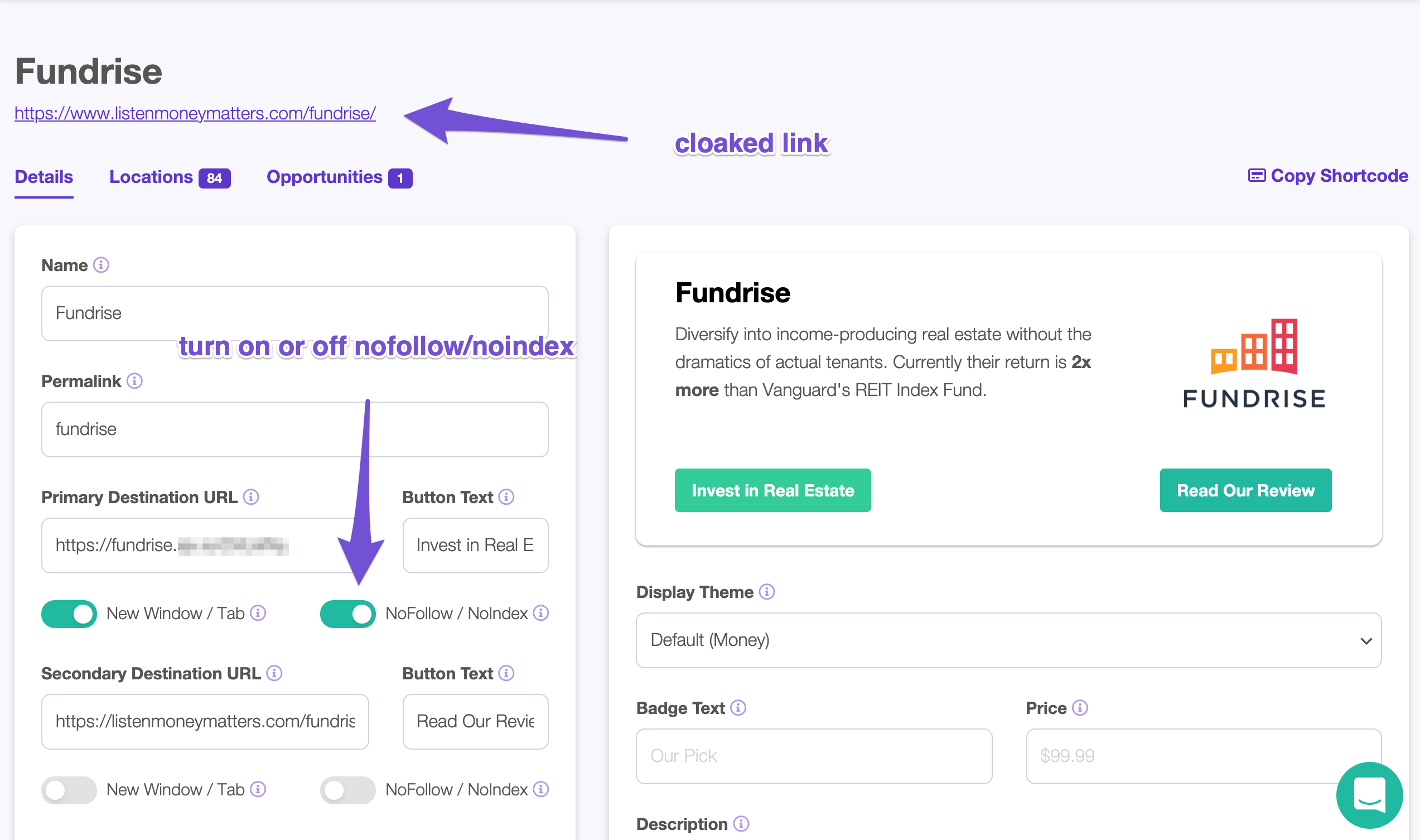Switch to the Opportunities tab
This screenshot has width=1420, height=840.
pyautogui.click(x=339, y=178)
